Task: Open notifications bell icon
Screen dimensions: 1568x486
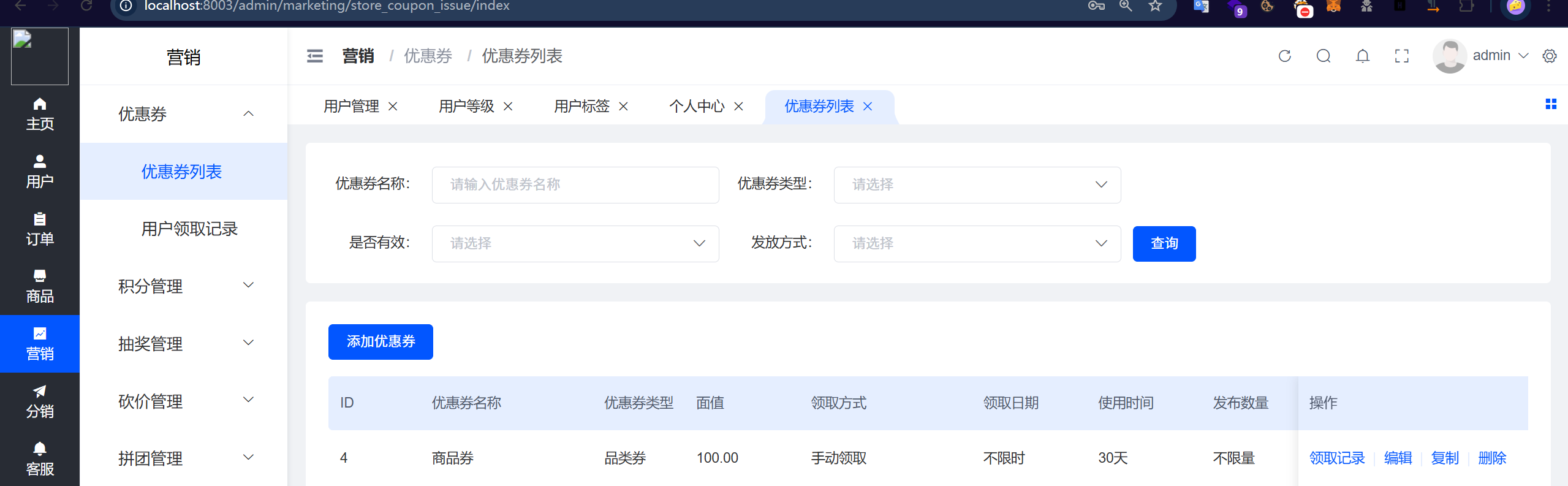Action: coord(1363,56)
